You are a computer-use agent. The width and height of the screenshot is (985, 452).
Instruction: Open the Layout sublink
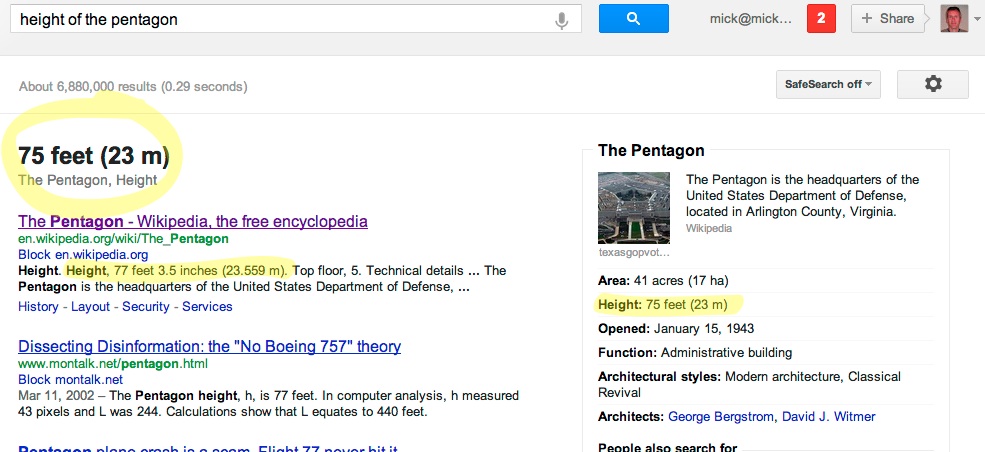tap(90, 307)
